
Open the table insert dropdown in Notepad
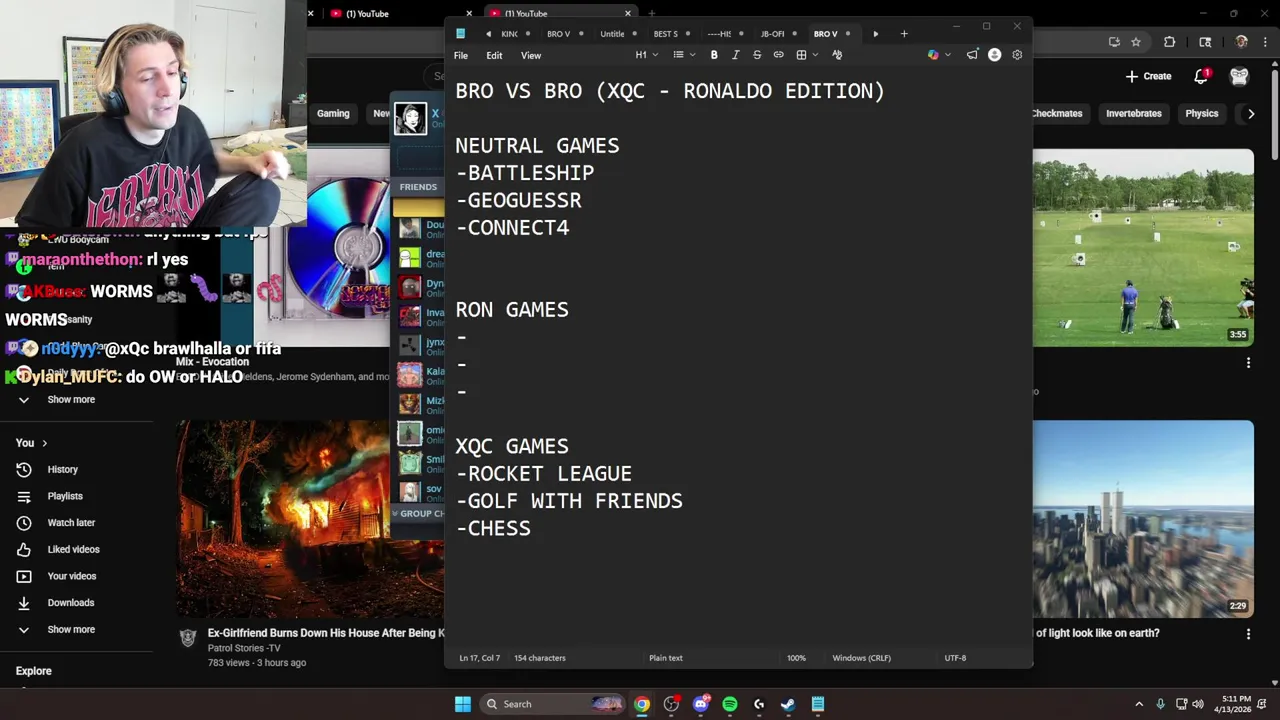click(807, 55)
